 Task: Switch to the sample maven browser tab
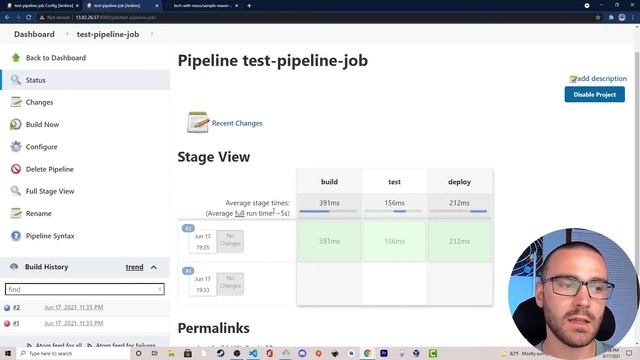202,6
